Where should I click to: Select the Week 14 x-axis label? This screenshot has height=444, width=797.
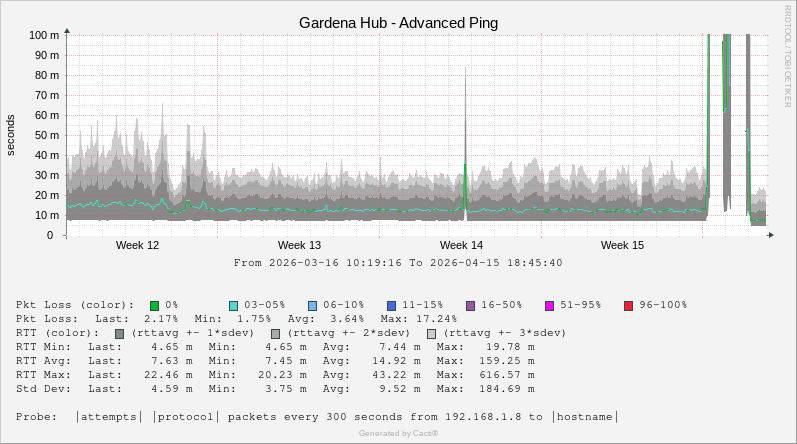[x=461, y=245]
